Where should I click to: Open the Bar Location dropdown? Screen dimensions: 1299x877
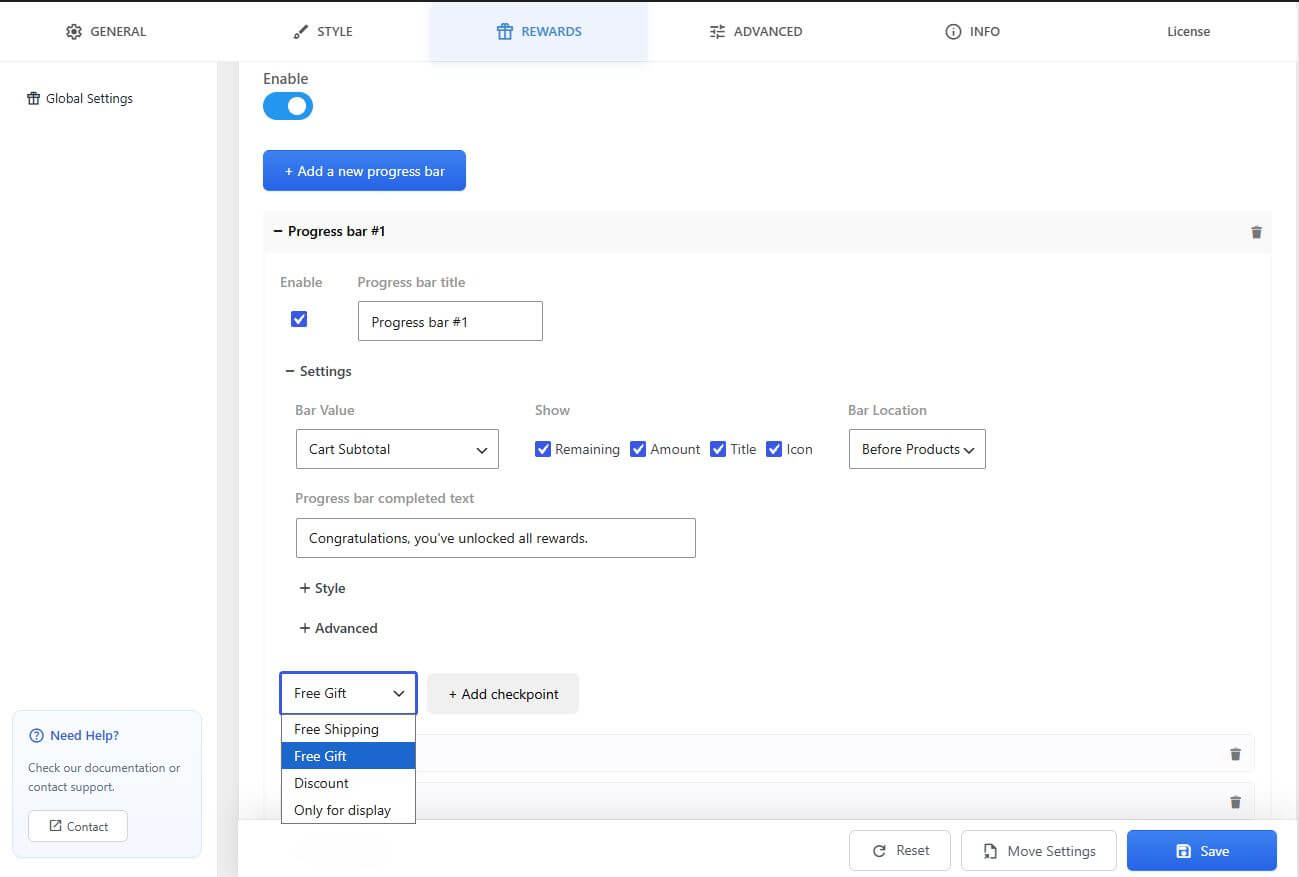(917, 449)
